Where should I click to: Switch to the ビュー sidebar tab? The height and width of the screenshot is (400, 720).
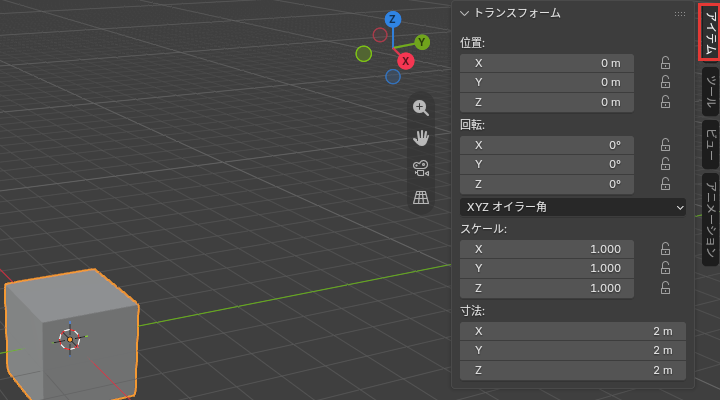click(x=710, y=145)
